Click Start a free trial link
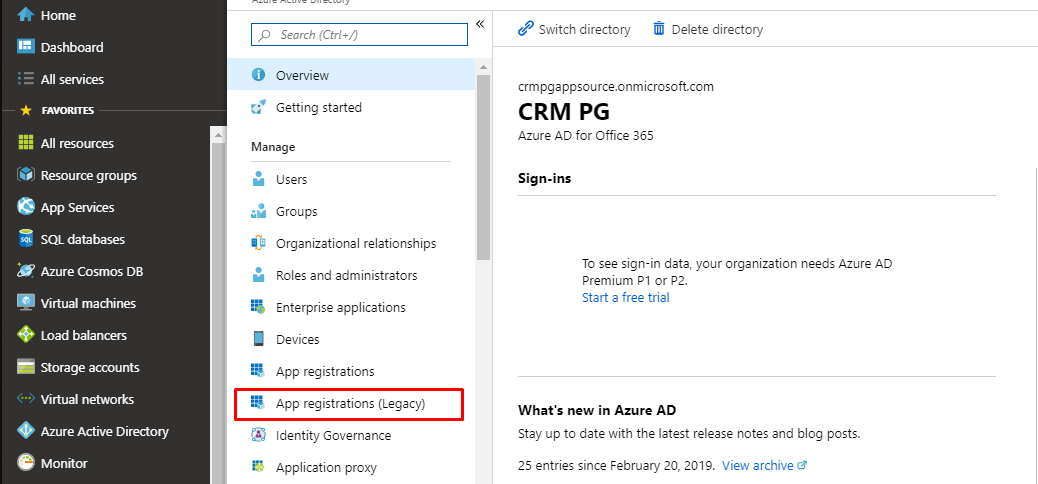 626,297
